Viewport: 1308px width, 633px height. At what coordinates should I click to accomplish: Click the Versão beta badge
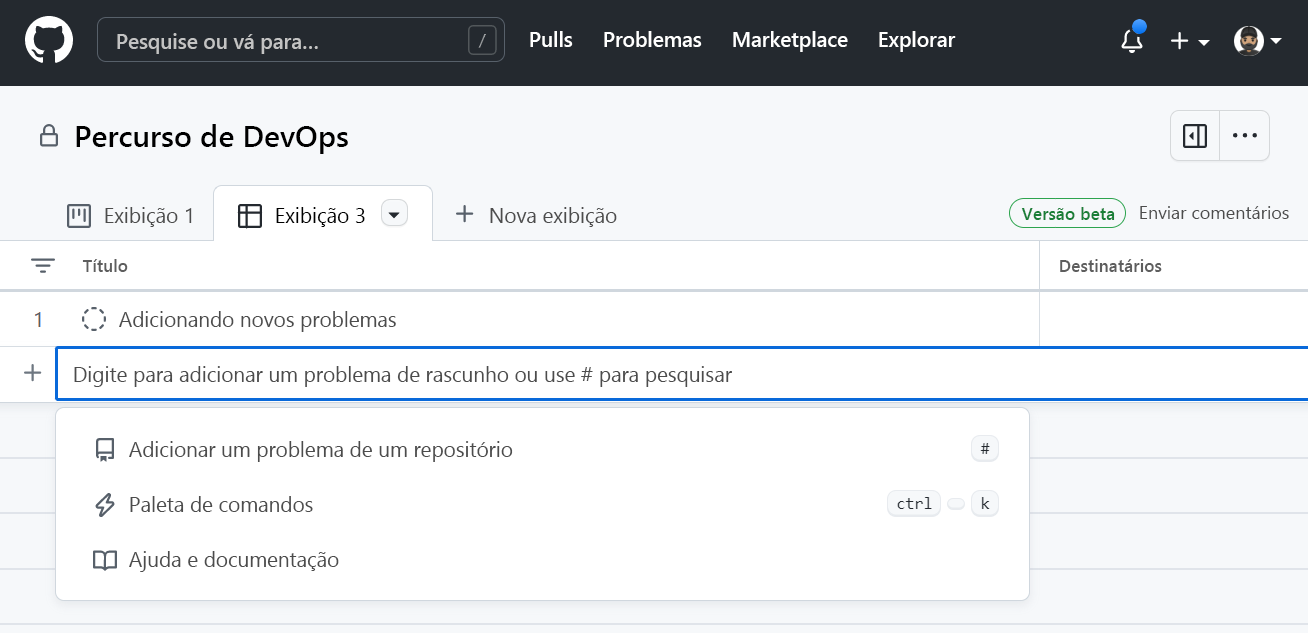[x=1066, y=213]
